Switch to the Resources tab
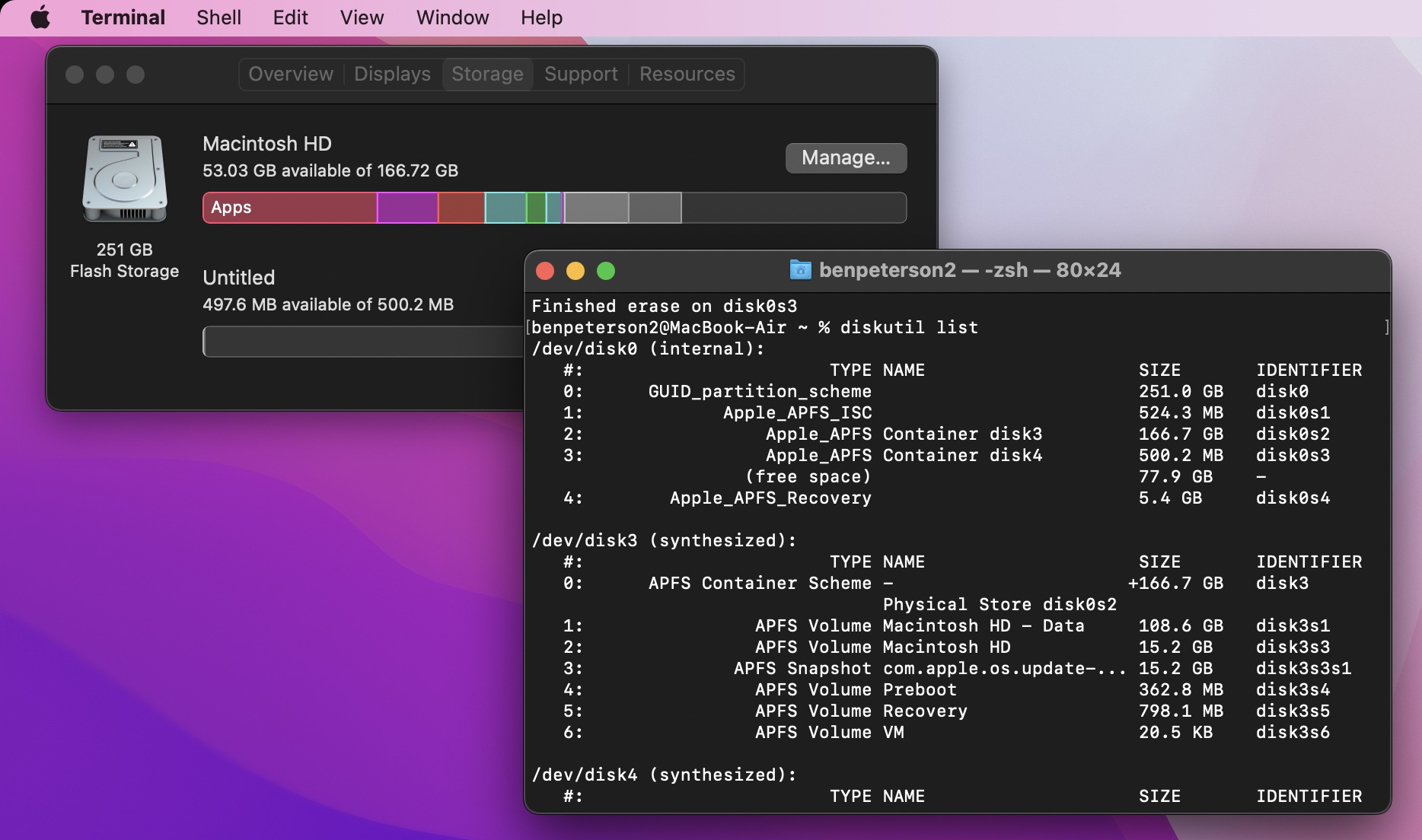This screenshot has width=1422, height=840. 686,74
